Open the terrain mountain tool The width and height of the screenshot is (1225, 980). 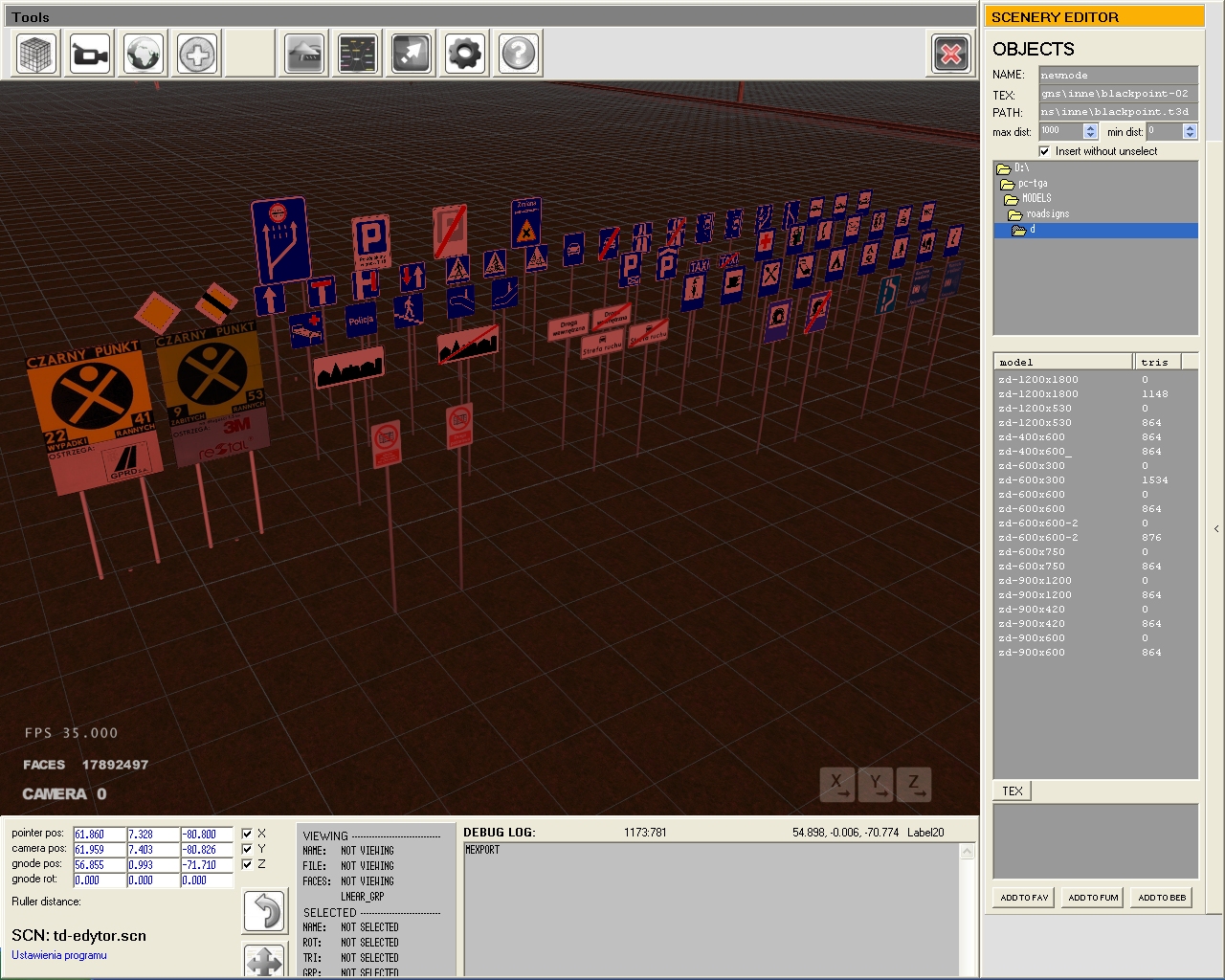coord(305,54)
